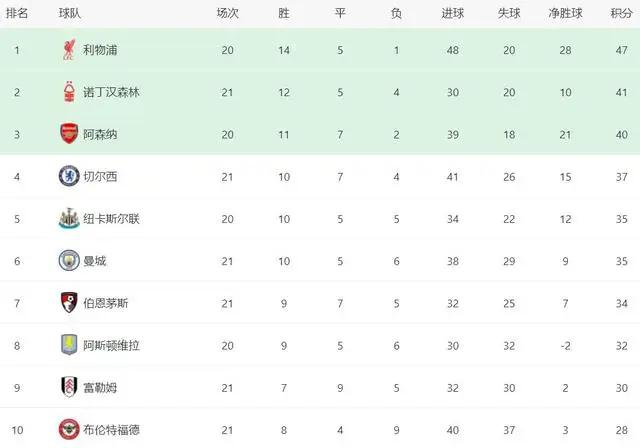The width and height of the screenshot is (640, 448).
Task: Click the Liverpool club crest
Action: pos(68,49)
